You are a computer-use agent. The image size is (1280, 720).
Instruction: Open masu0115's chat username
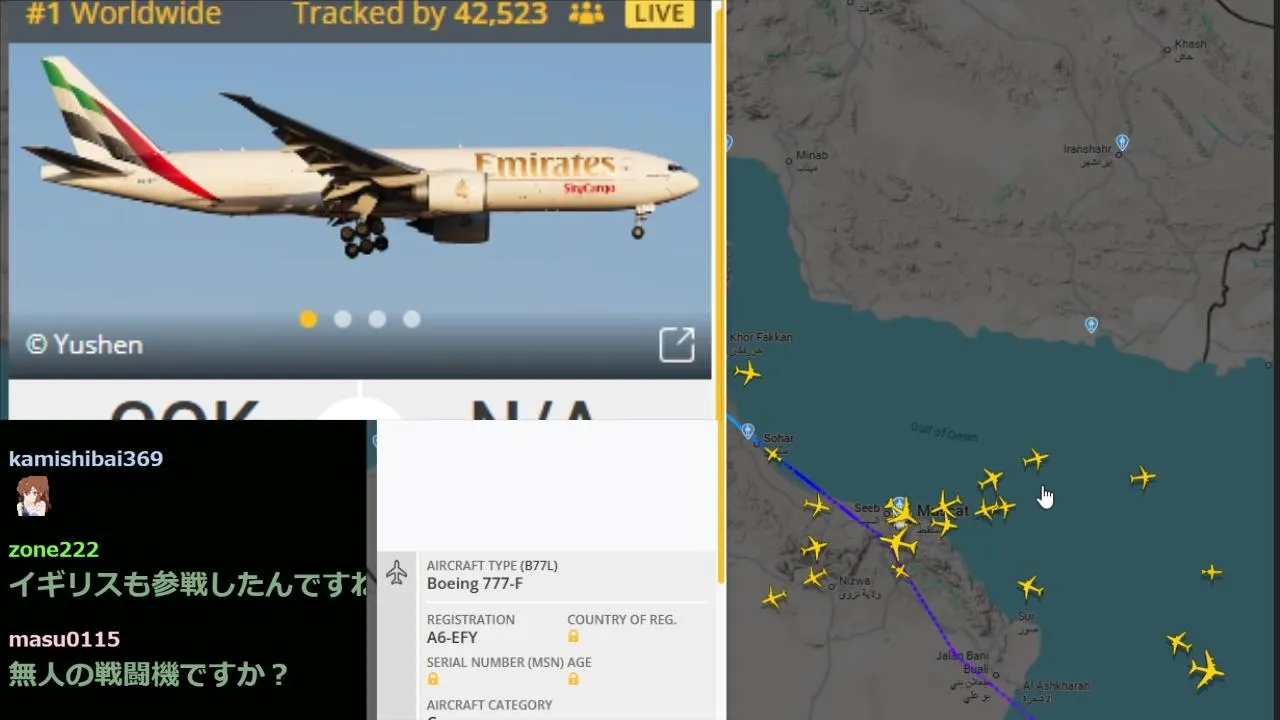pos(64,639)
